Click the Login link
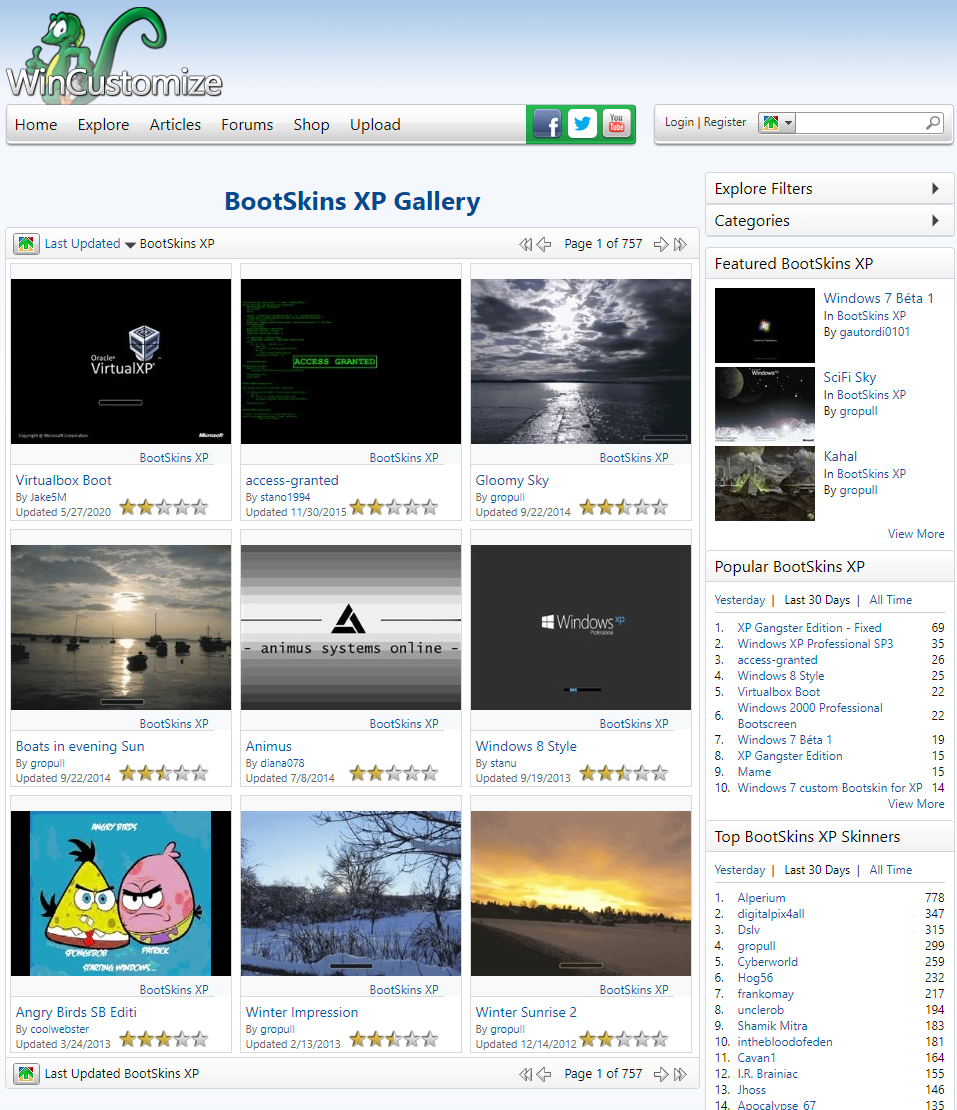Screen dimensions: 957x1110 [x=679, y=122]
